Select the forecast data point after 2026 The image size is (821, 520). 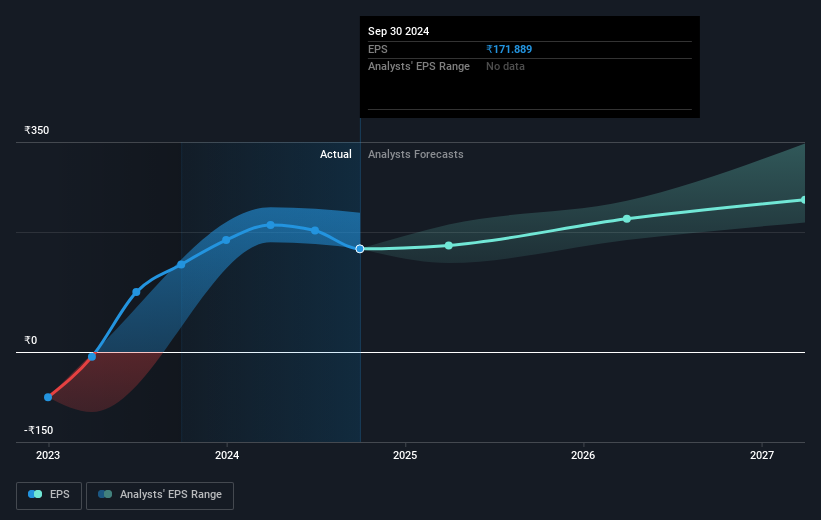click(627, 218)
